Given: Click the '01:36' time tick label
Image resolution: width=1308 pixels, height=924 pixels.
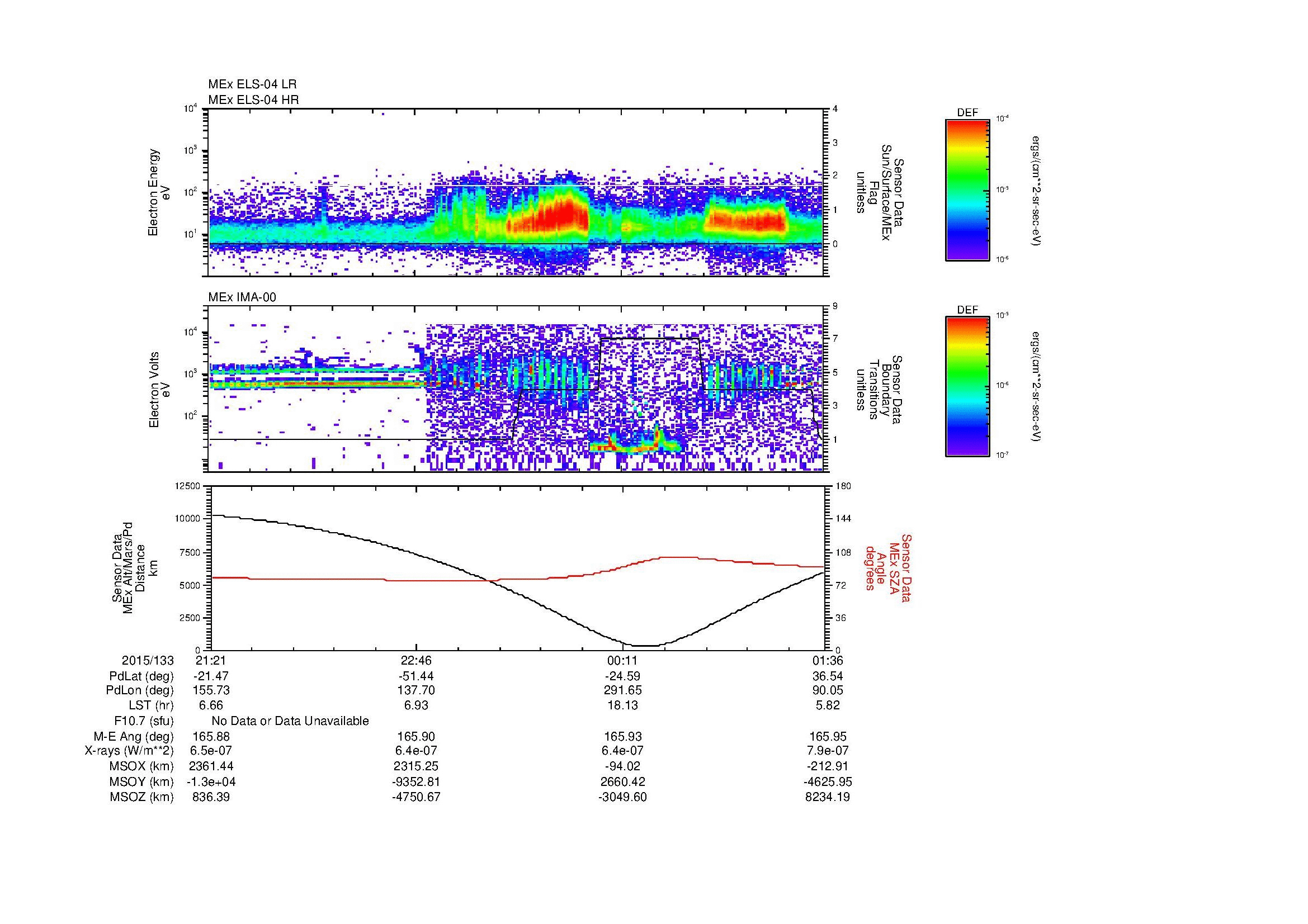Looking at the screenshot, I should (828, 660).
